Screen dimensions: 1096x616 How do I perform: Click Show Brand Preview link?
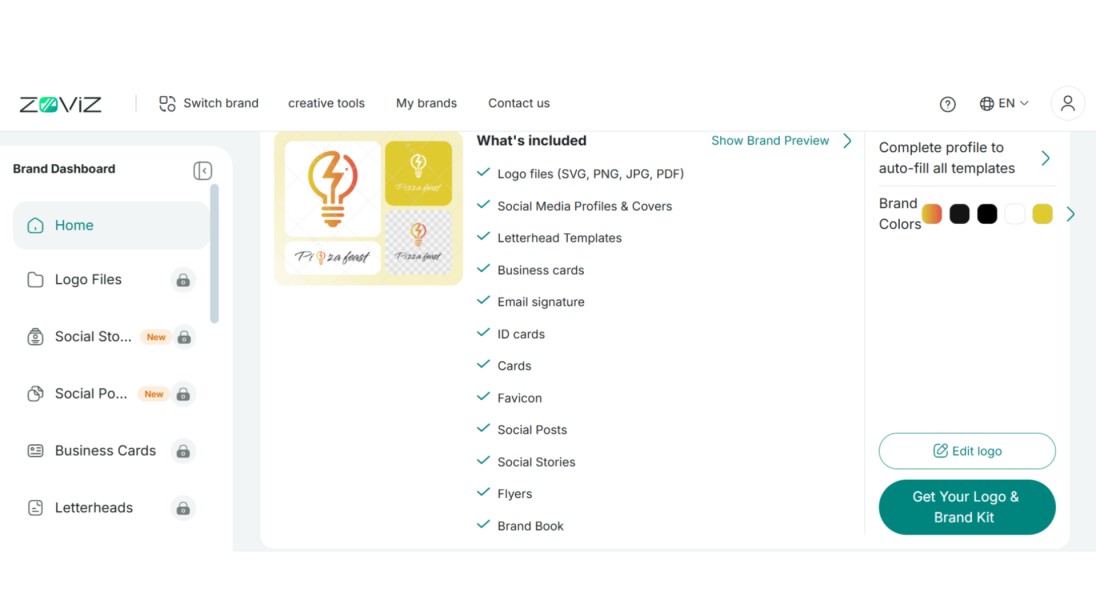(770, 141)
